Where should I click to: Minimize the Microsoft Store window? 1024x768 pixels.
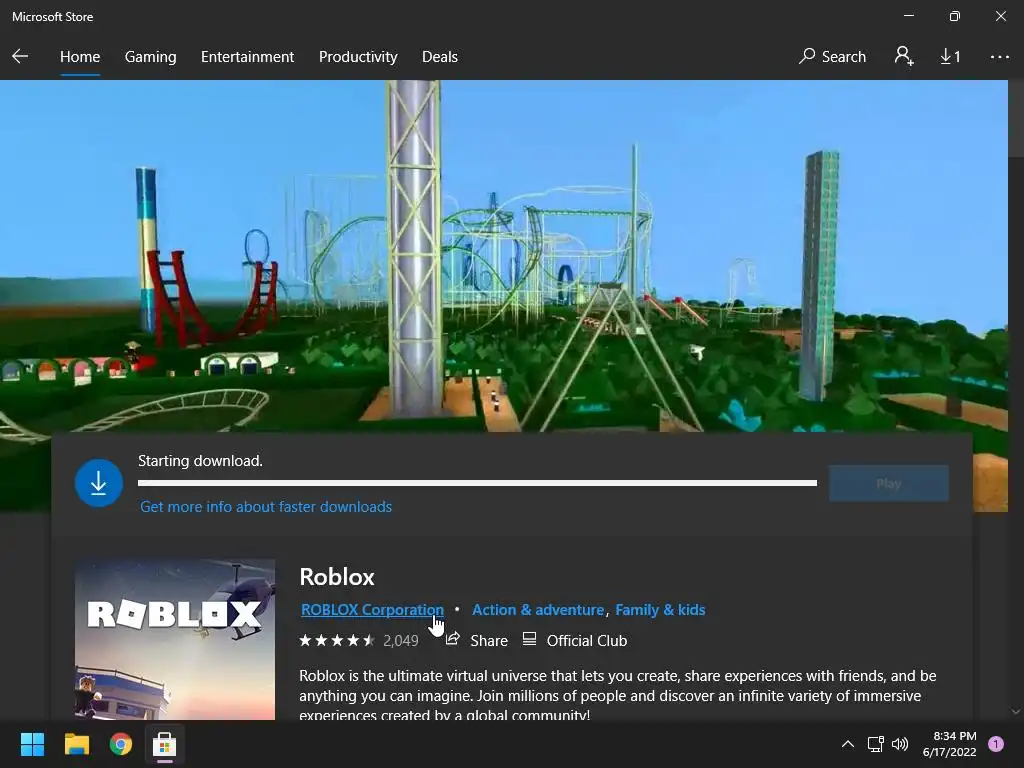[x=908, y=16]
